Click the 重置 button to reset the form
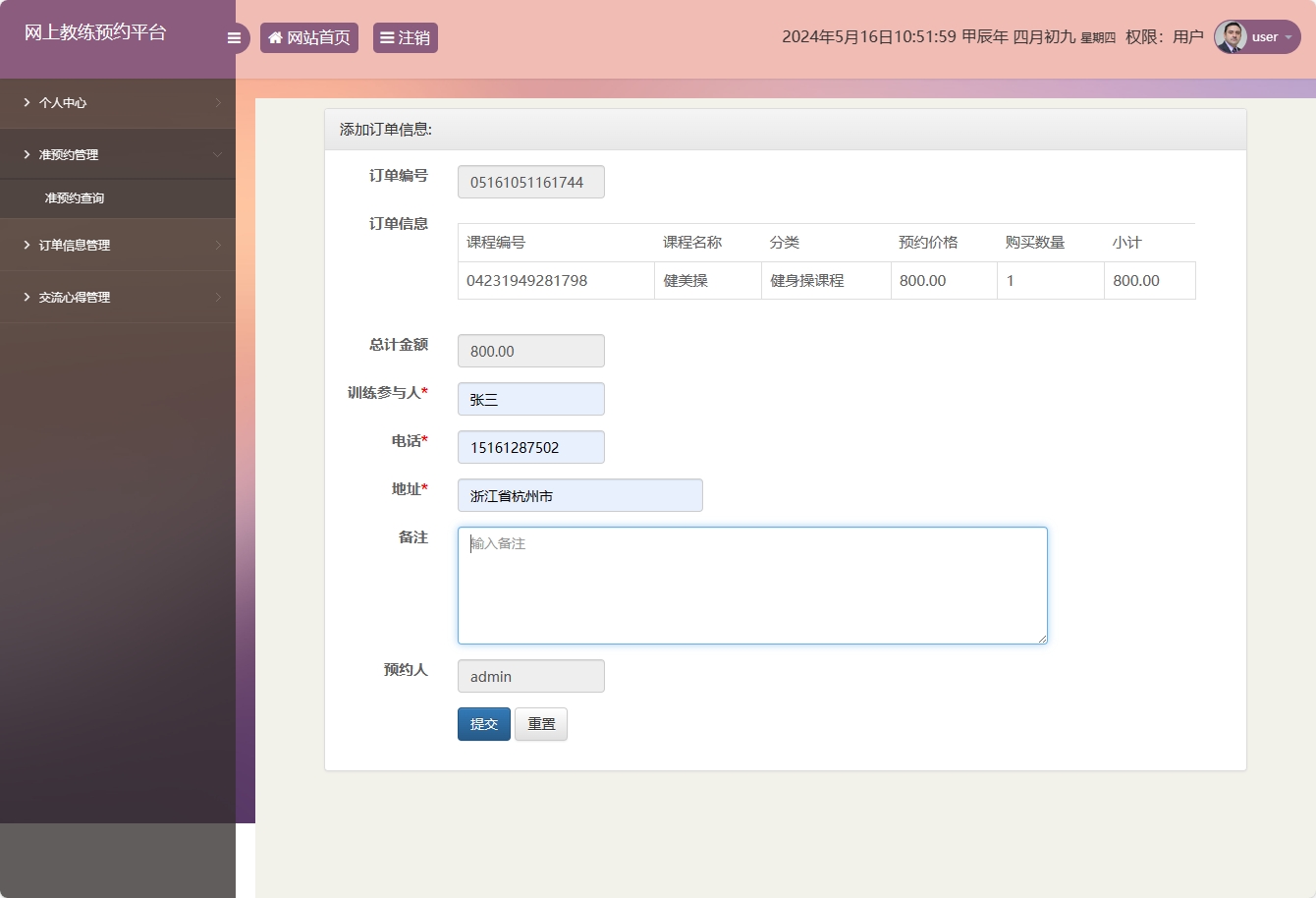The height and width of the screenshot is (898, 1316). point(540,722)
